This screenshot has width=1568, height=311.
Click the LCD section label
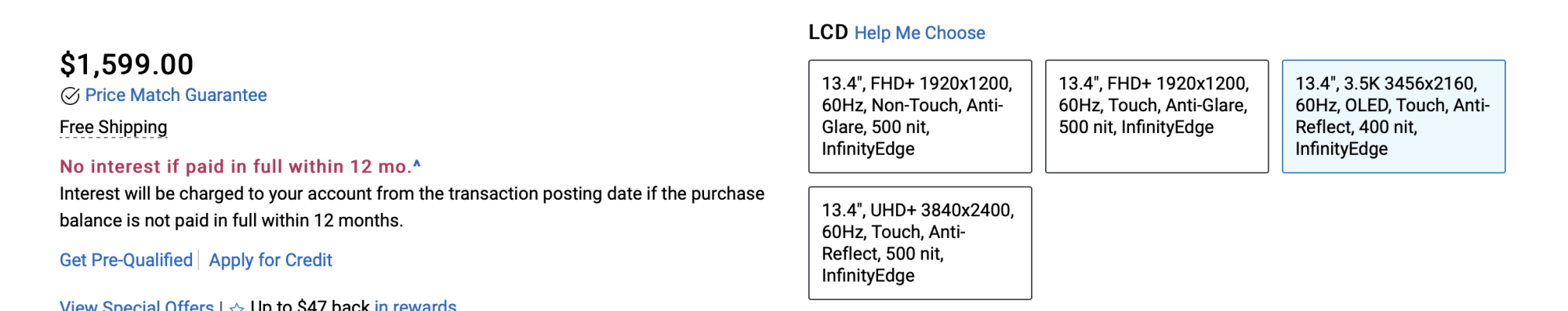(x=828, y=32)
